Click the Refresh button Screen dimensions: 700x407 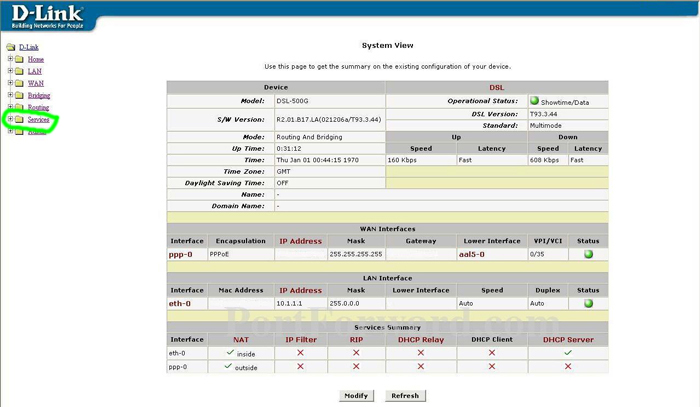(405, 395)
